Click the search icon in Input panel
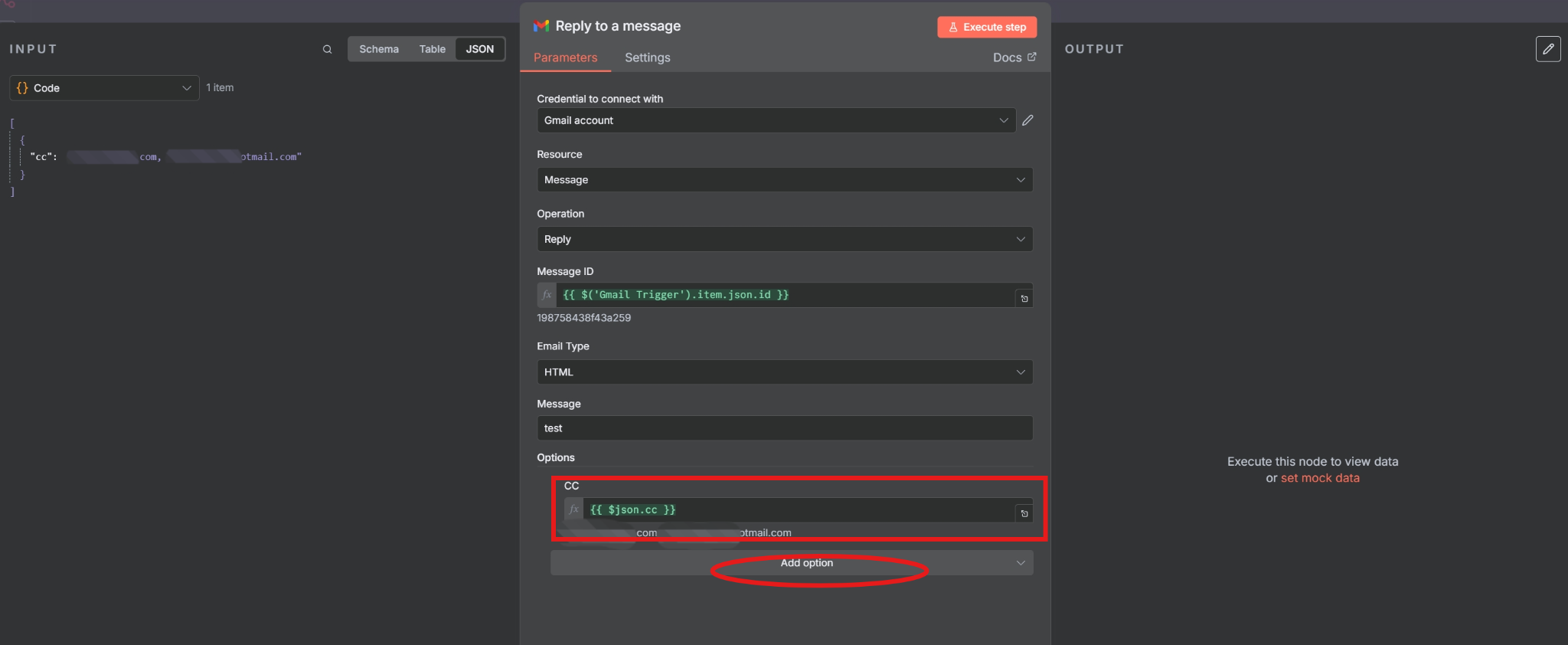 [x=327, y=49]
